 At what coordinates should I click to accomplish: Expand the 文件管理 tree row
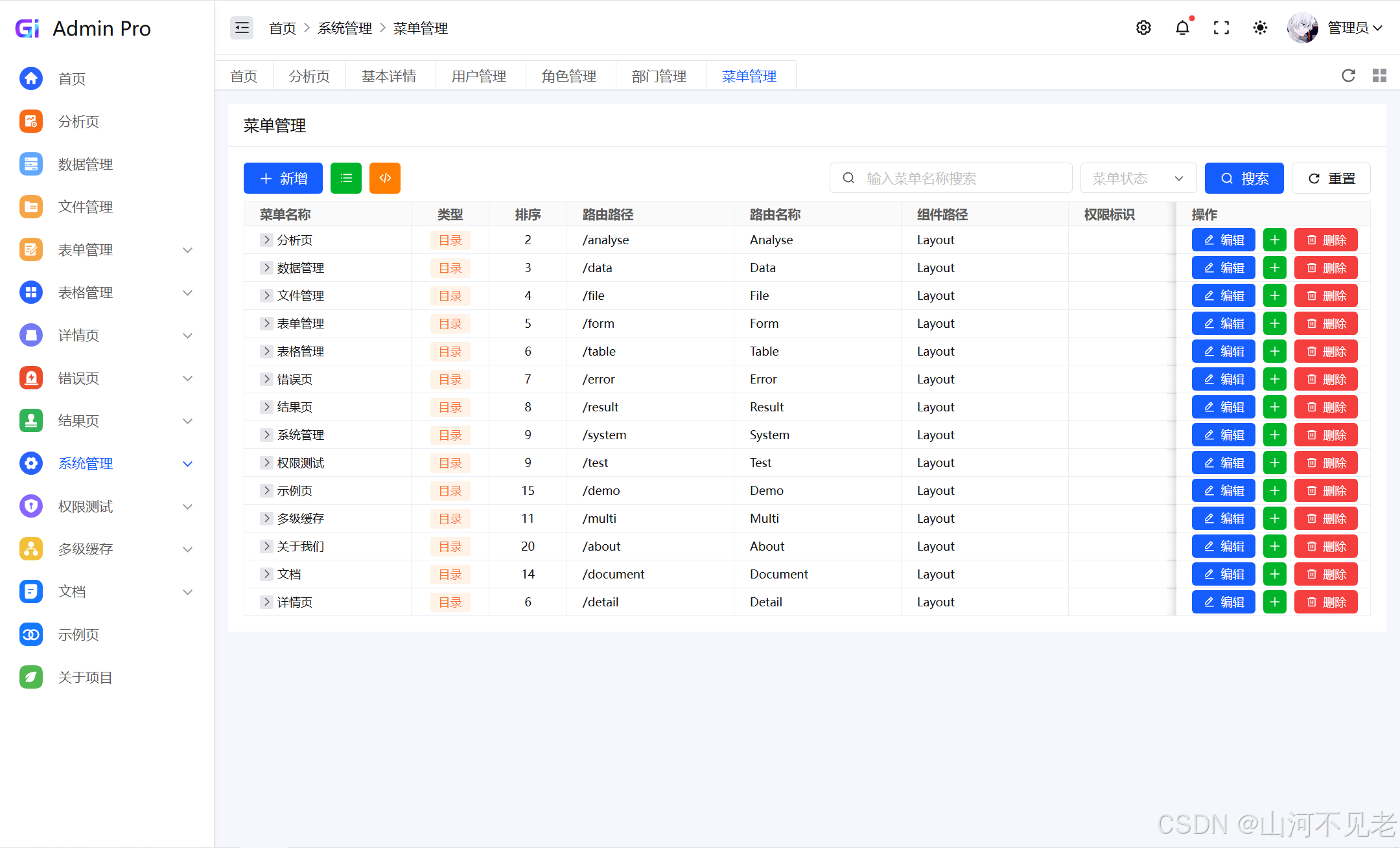click(266, 295)
